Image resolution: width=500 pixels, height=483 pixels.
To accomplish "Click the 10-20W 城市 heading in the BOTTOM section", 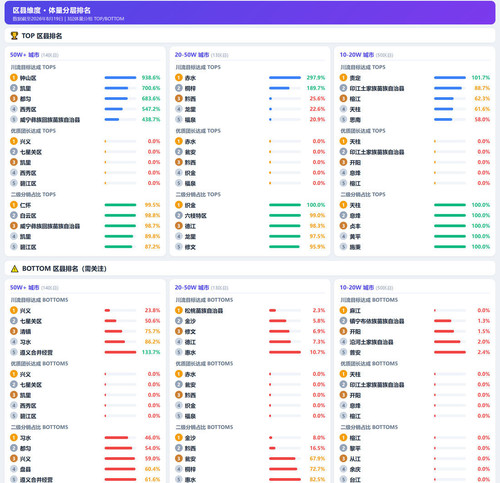I will [357, 287].
